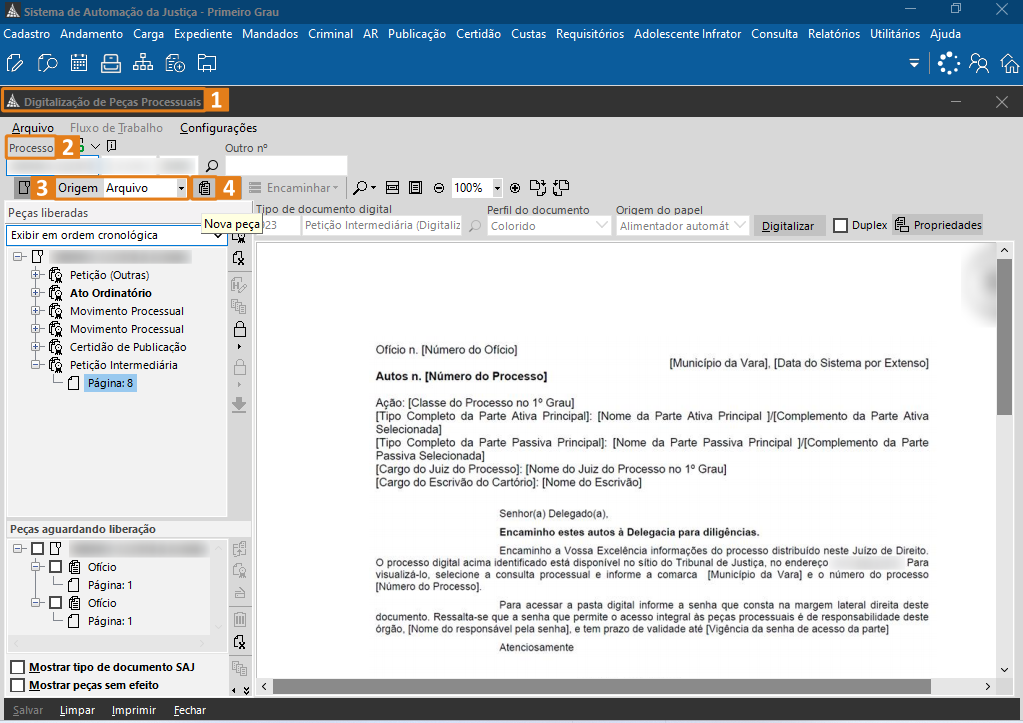The image size is (1023, 723).
Task: Check Mostrar tipo de documento SAJ
Action: pyautogui.click(x=18, y=667)
